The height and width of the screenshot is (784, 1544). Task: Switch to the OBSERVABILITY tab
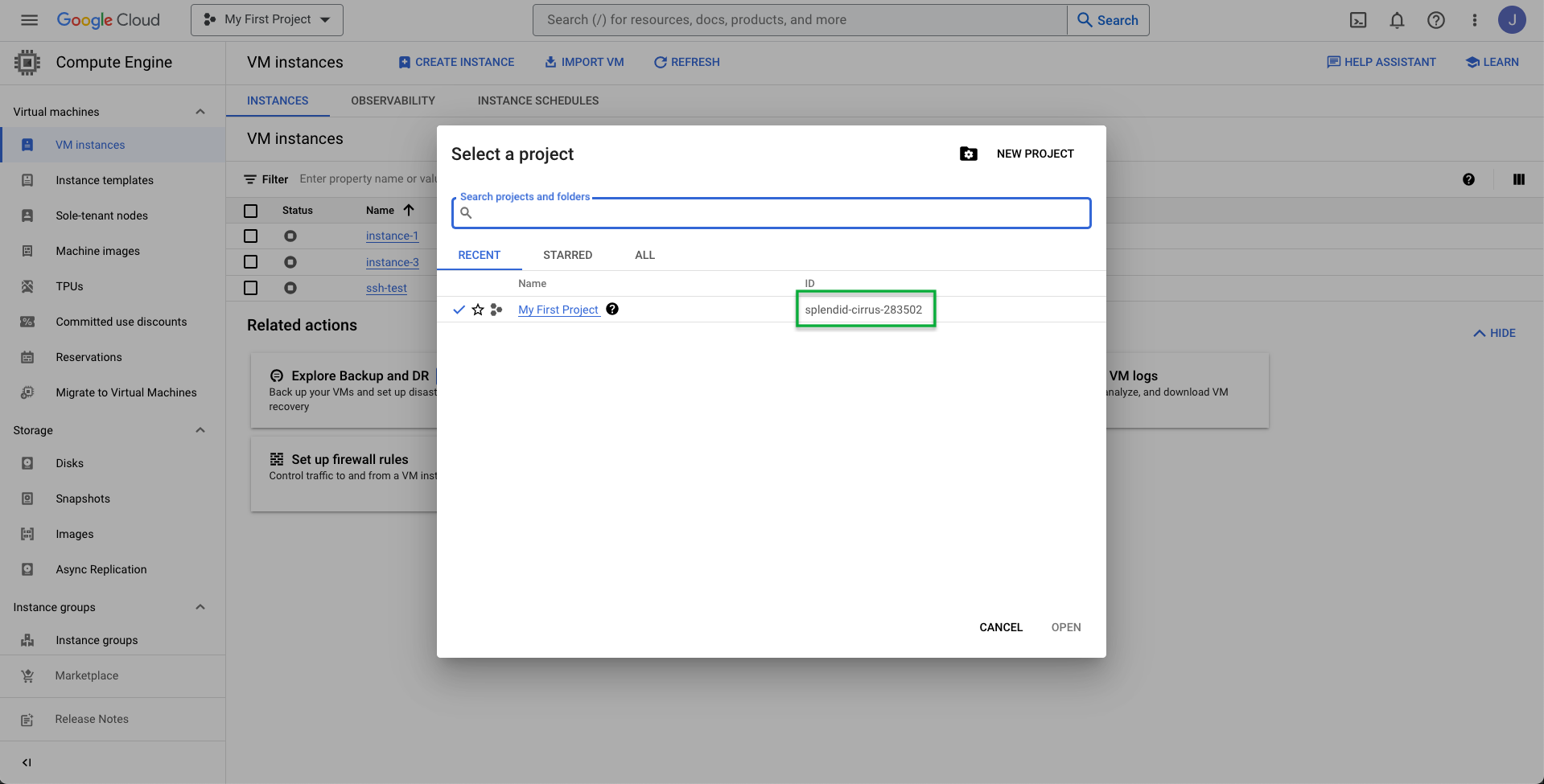click(393, 101)
